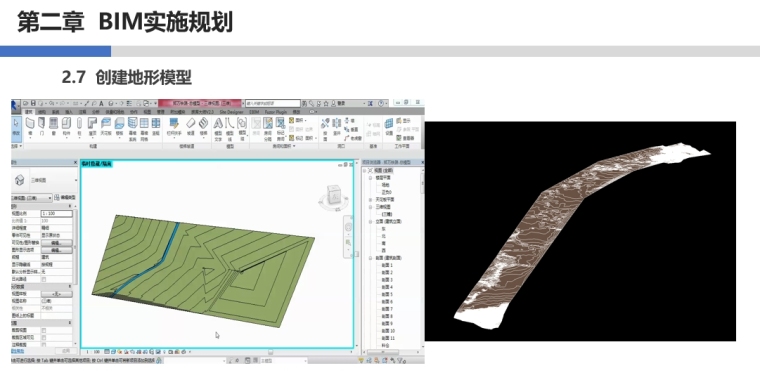Open section view 5 in project browser
Viewport: 760px width, 387px height.
point(387,294)
